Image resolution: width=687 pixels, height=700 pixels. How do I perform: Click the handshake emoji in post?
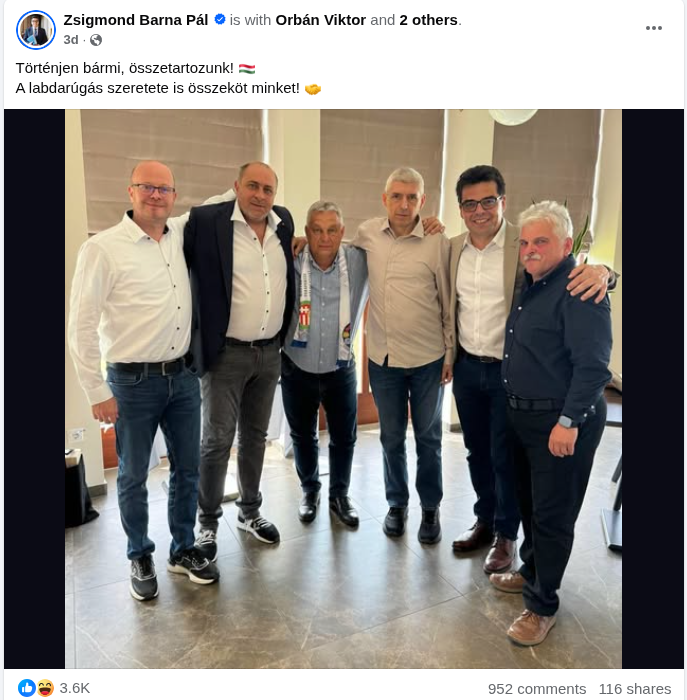pyautogui.click(x=312, y=89)
